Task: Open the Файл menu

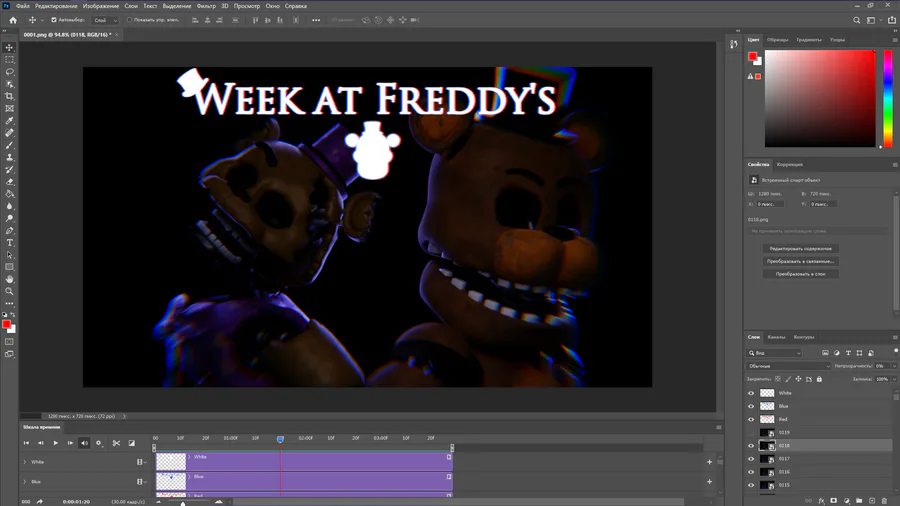Action: pos(22,6)
